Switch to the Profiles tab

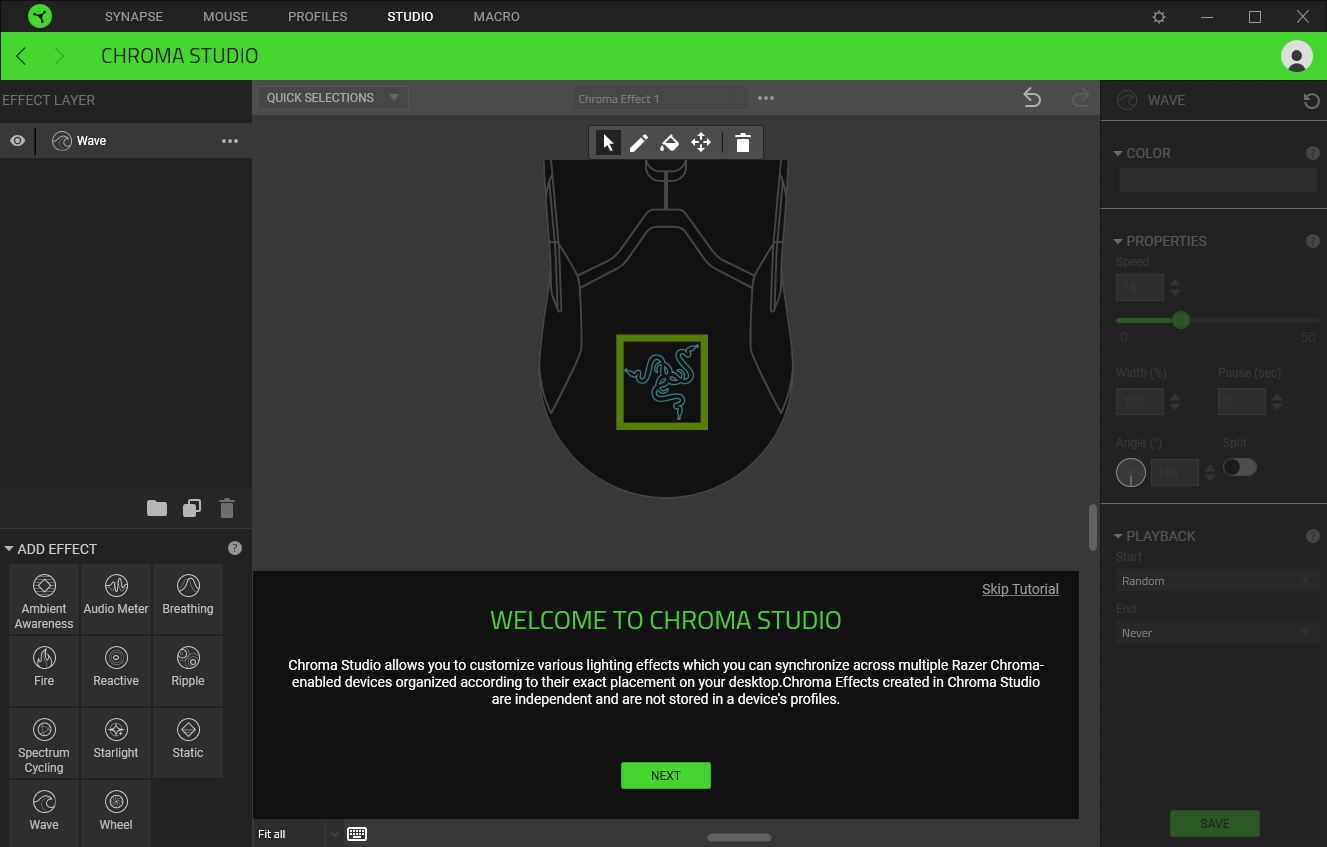318,17
